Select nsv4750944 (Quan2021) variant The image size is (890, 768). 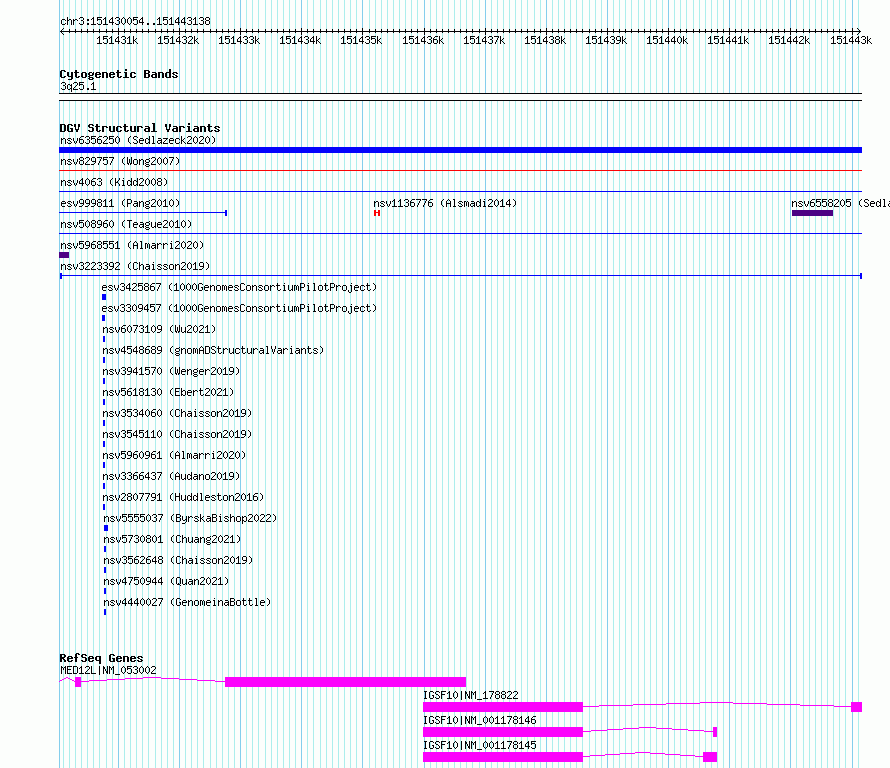166,581
